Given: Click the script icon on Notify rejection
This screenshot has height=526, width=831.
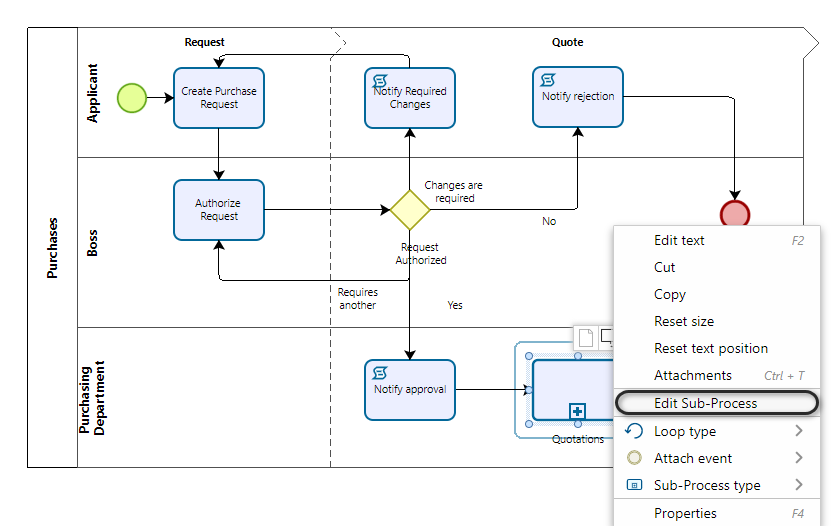Looking at the screenshot, I should [x=549, y=80].
